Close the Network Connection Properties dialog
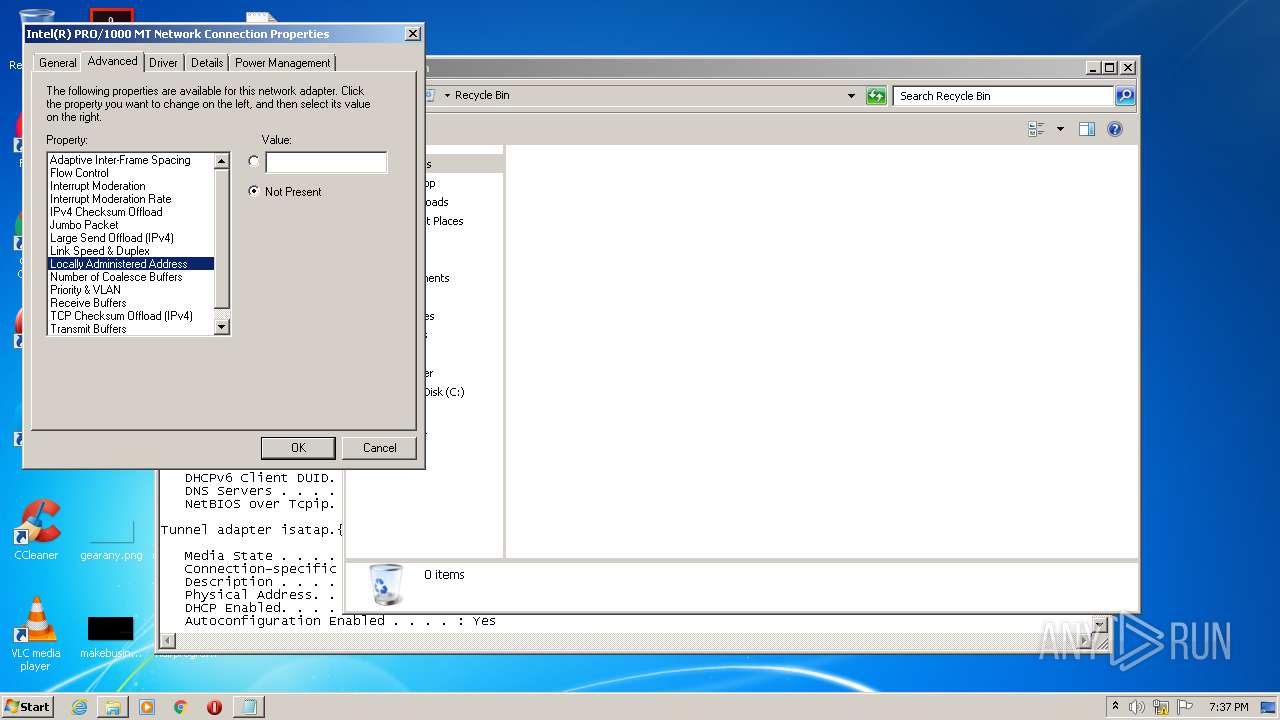This screenshot has height=720, width=1280. click(412, 34)
